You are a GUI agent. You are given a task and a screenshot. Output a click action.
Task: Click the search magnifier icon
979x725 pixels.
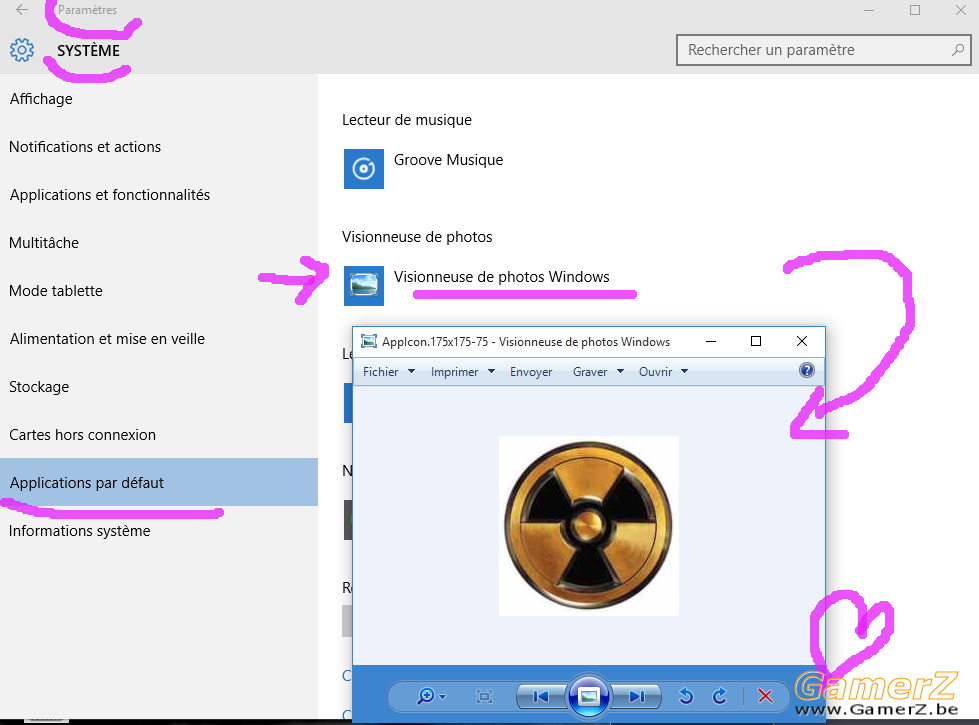click(x=957, y=50)
